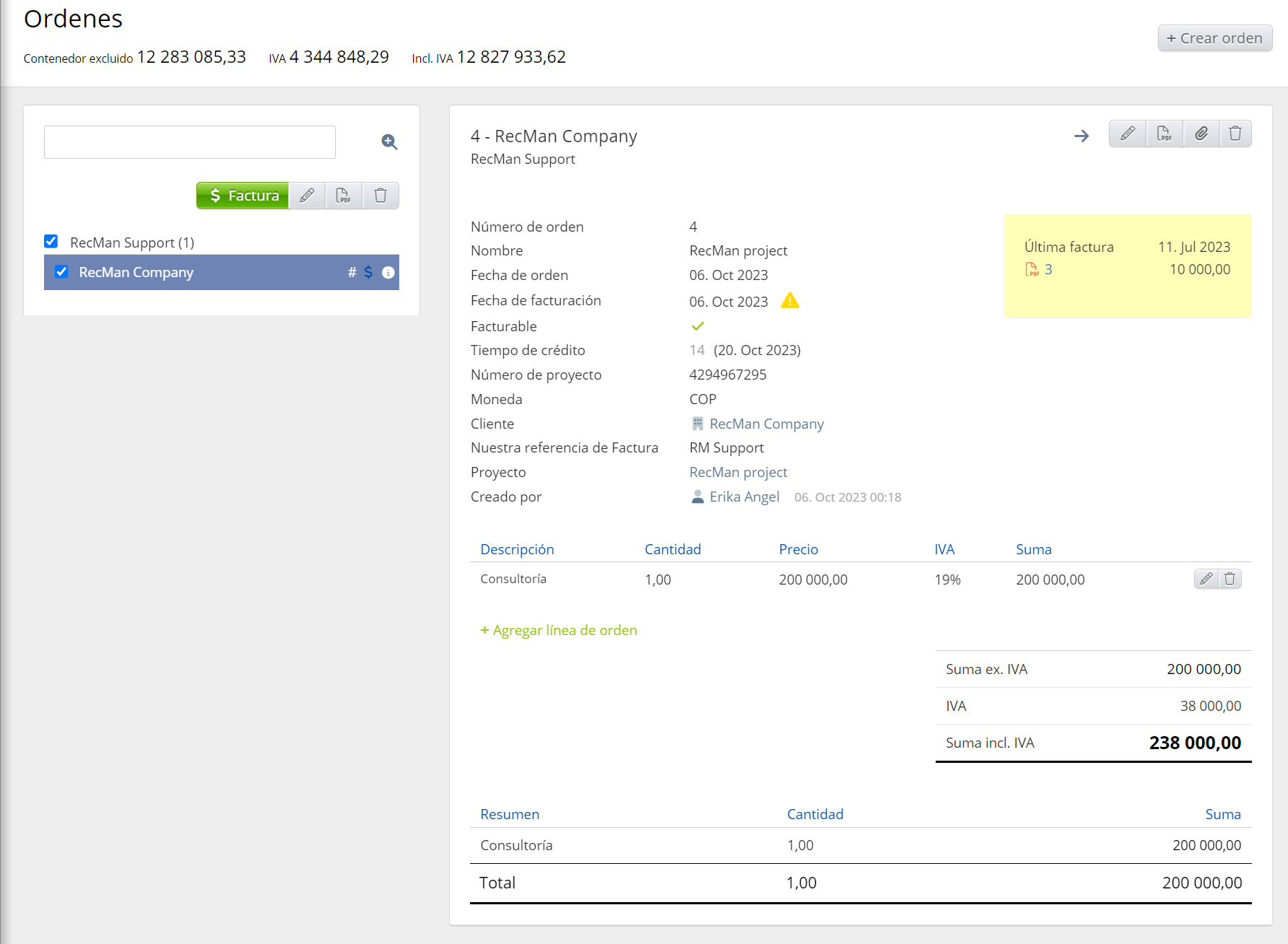Viewport: 1288px width, 944px height.
Task: Click the PDF icon beside Factura button
Action: click(x=344, y=196)
